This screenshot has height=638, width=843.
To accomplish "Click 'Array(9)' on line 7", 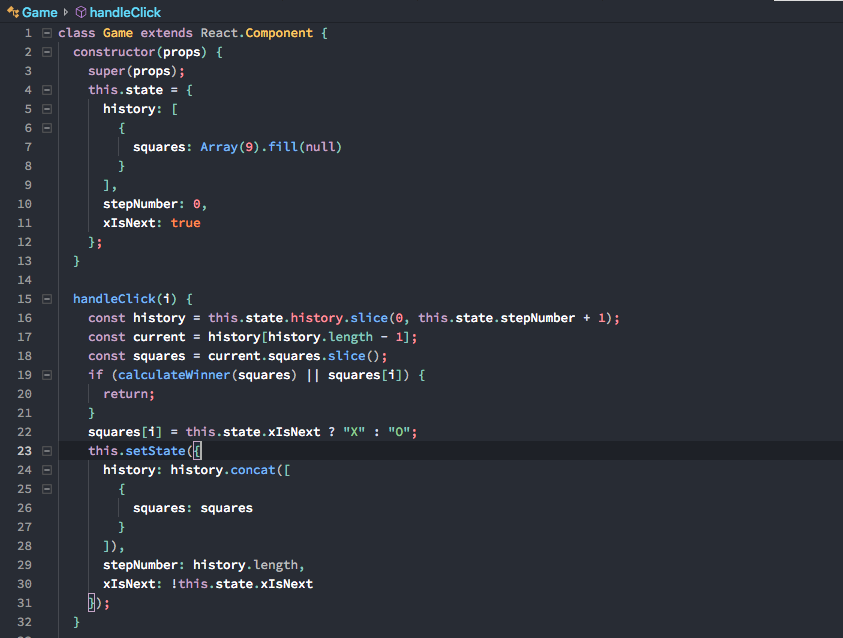I will tap(230, 147).
